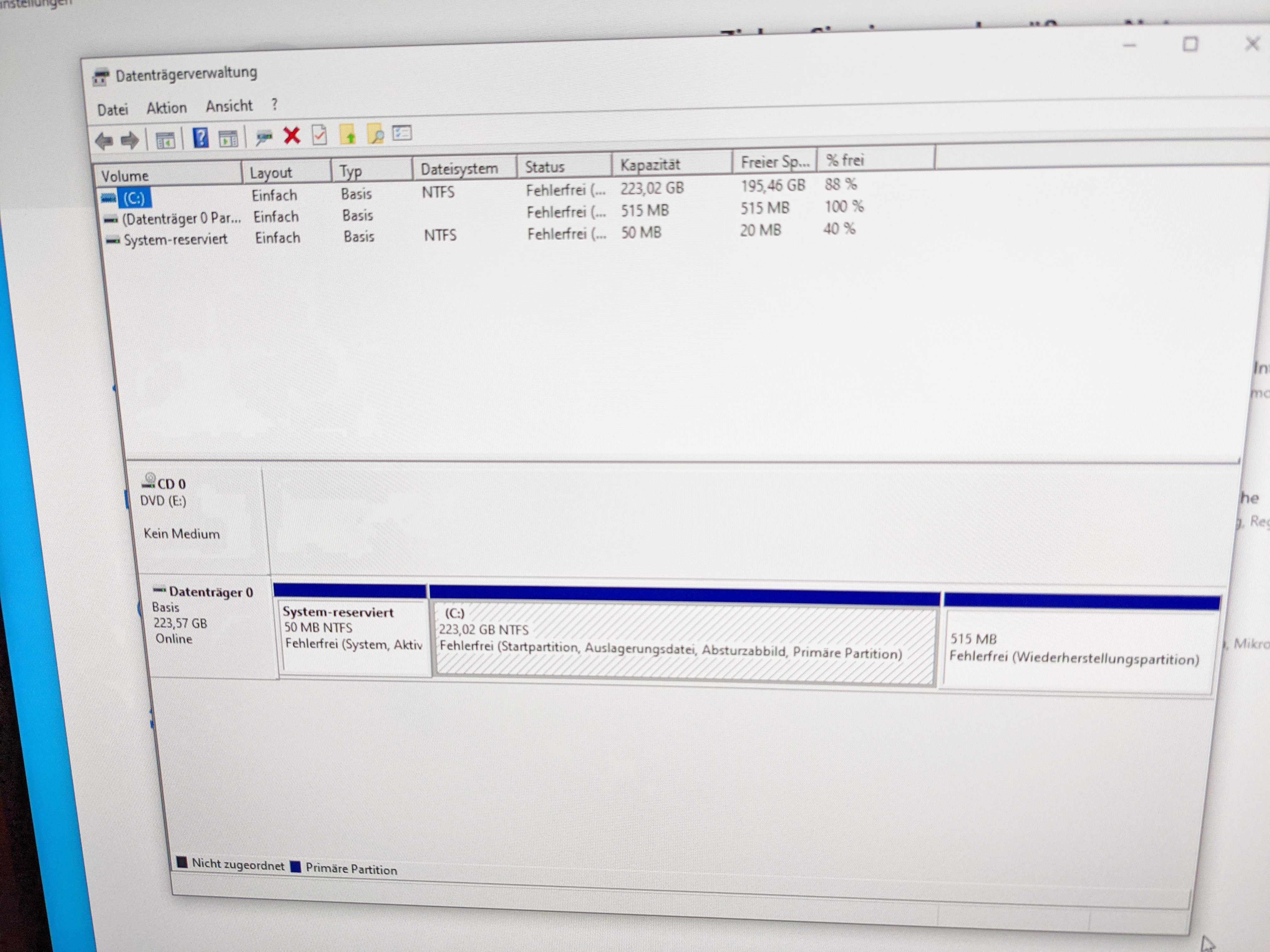1270x952 pixels.
Task: Toggle the console tree pane icon
Action: (x=165, y=139)
